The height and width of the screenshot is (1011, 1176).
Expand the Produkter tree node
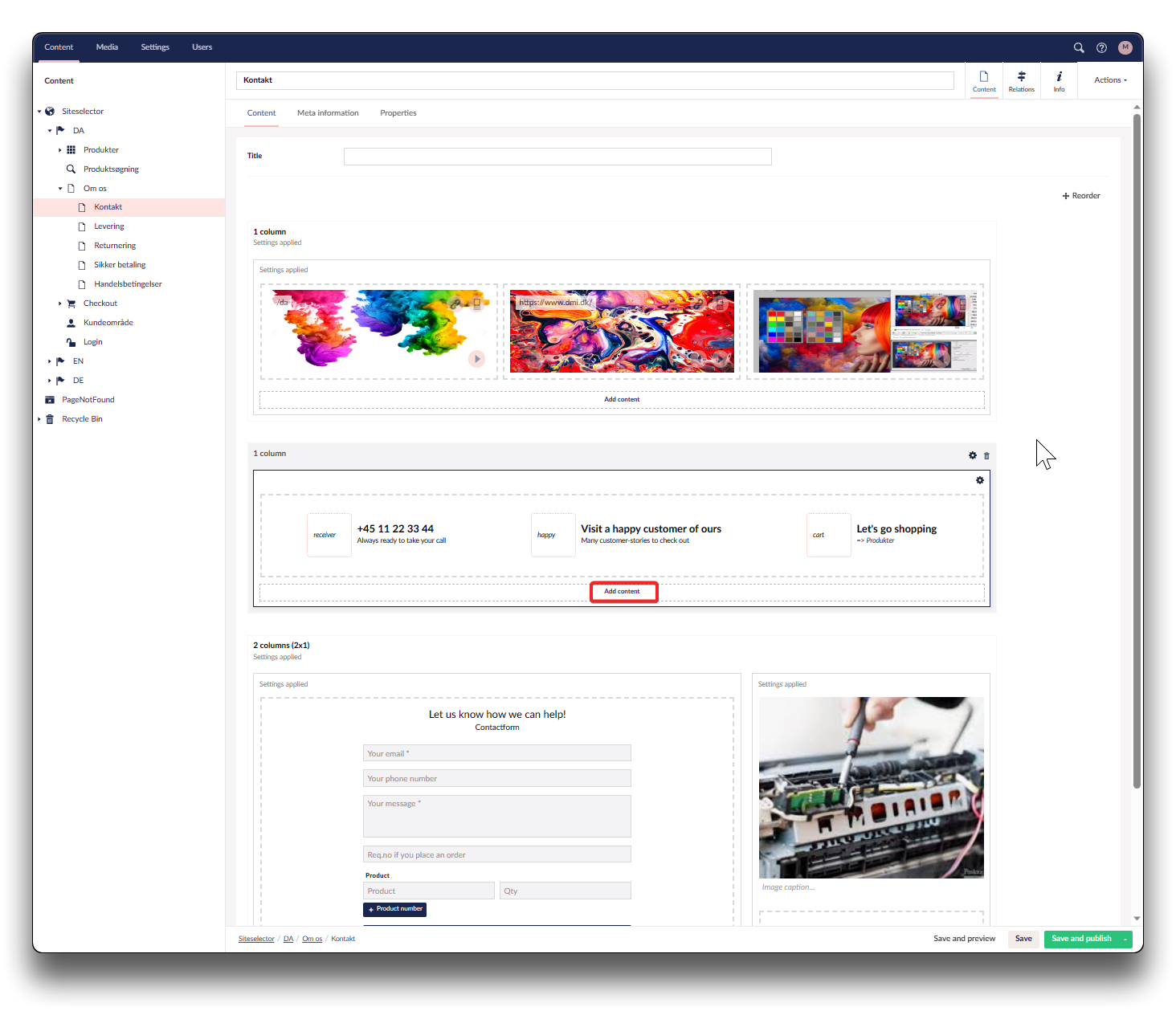tap(60, 150)
